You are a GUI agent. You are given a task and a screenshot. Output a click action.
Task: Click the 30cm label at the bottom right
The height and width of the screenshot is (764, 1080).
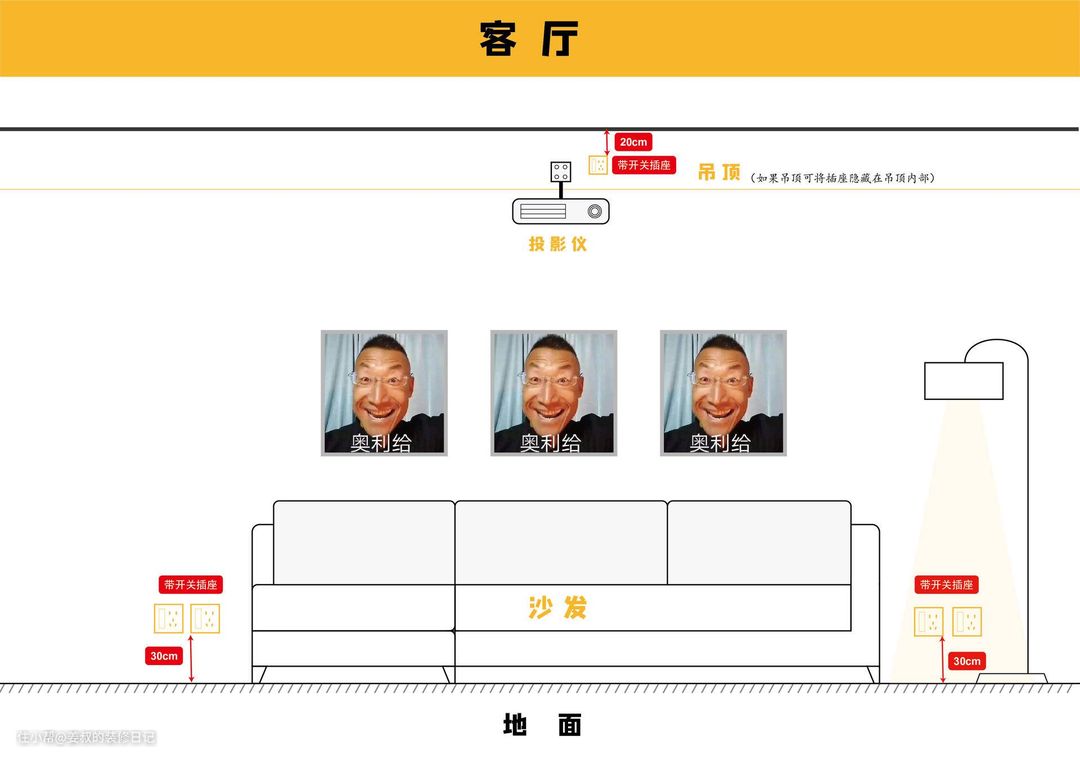(967, 661)
